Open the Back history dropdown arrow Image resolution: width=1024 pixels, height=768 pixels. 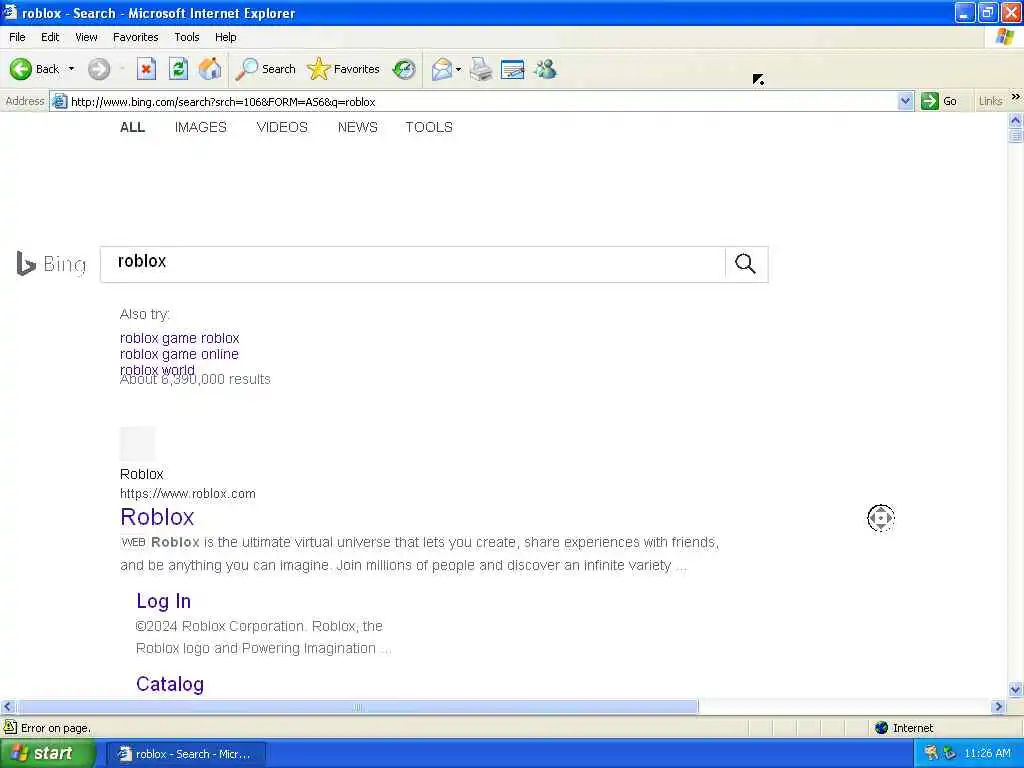(x=71, y=69)
